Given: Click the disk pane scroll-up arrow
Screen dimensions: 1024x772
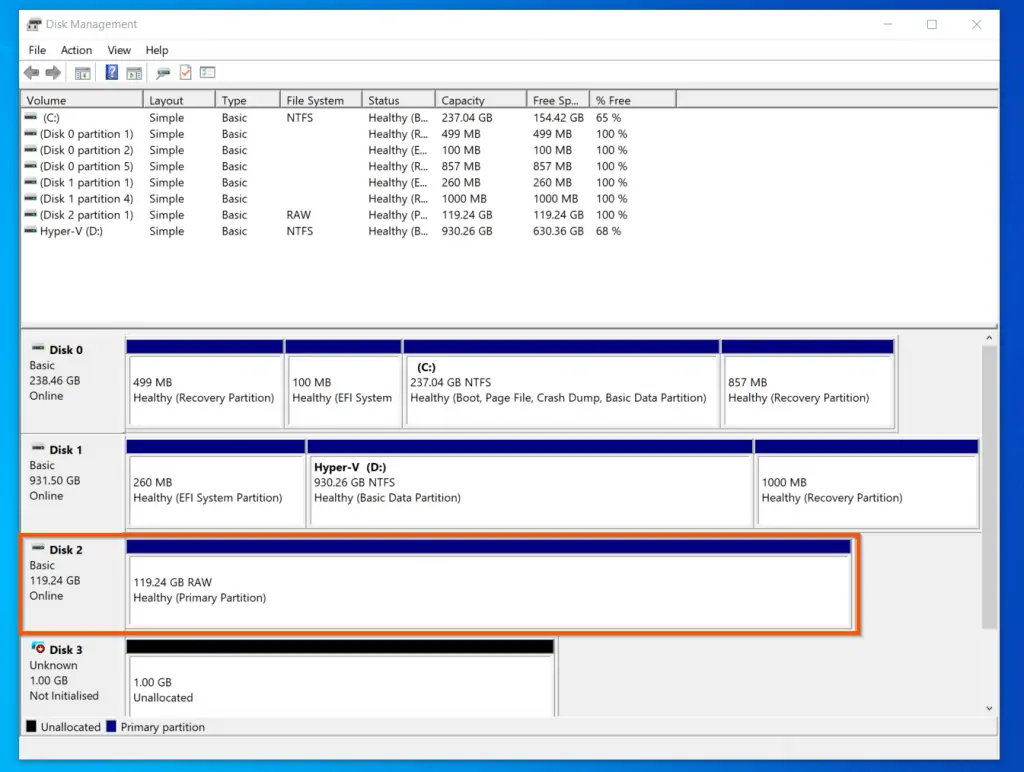Looking at the screenshot, I should click(x=989, y=338).
